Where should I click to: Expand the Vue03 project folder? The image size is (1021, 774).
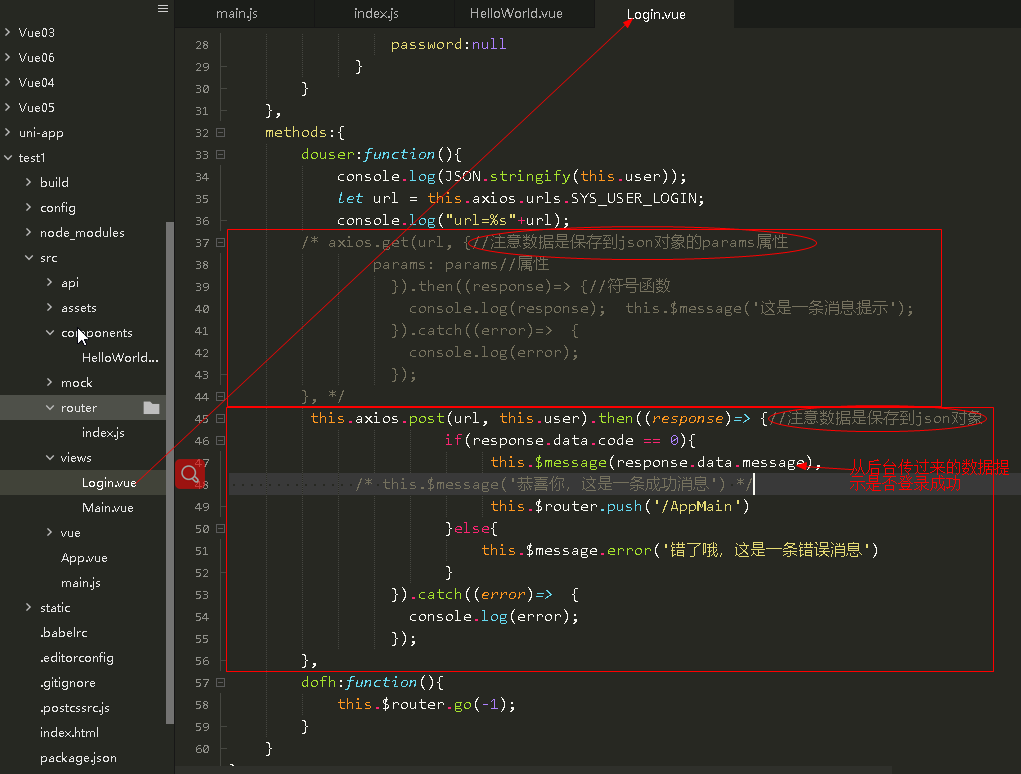coord(8,32)
